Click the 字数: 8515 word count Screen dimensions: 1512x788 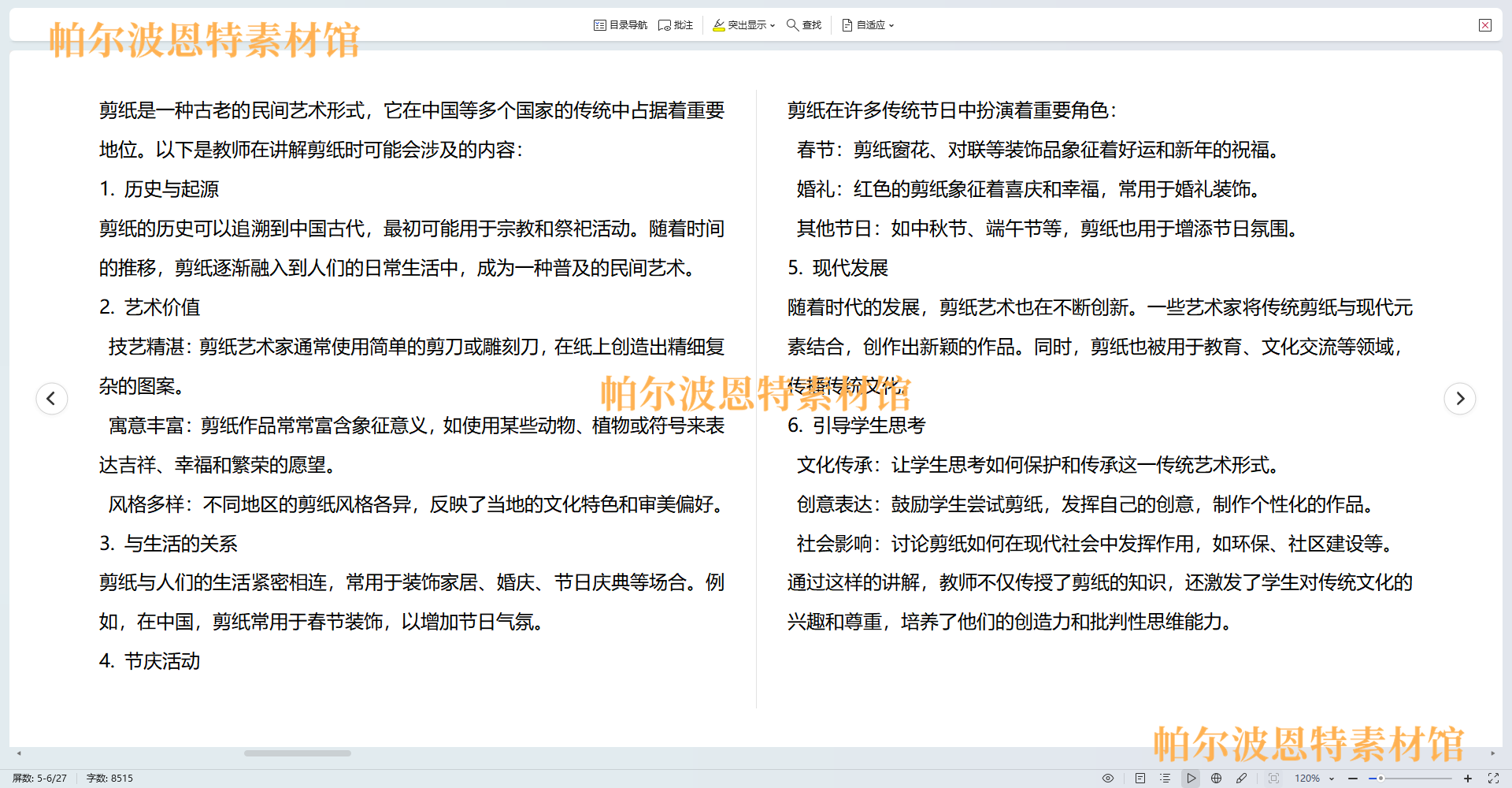coord(109,778)
